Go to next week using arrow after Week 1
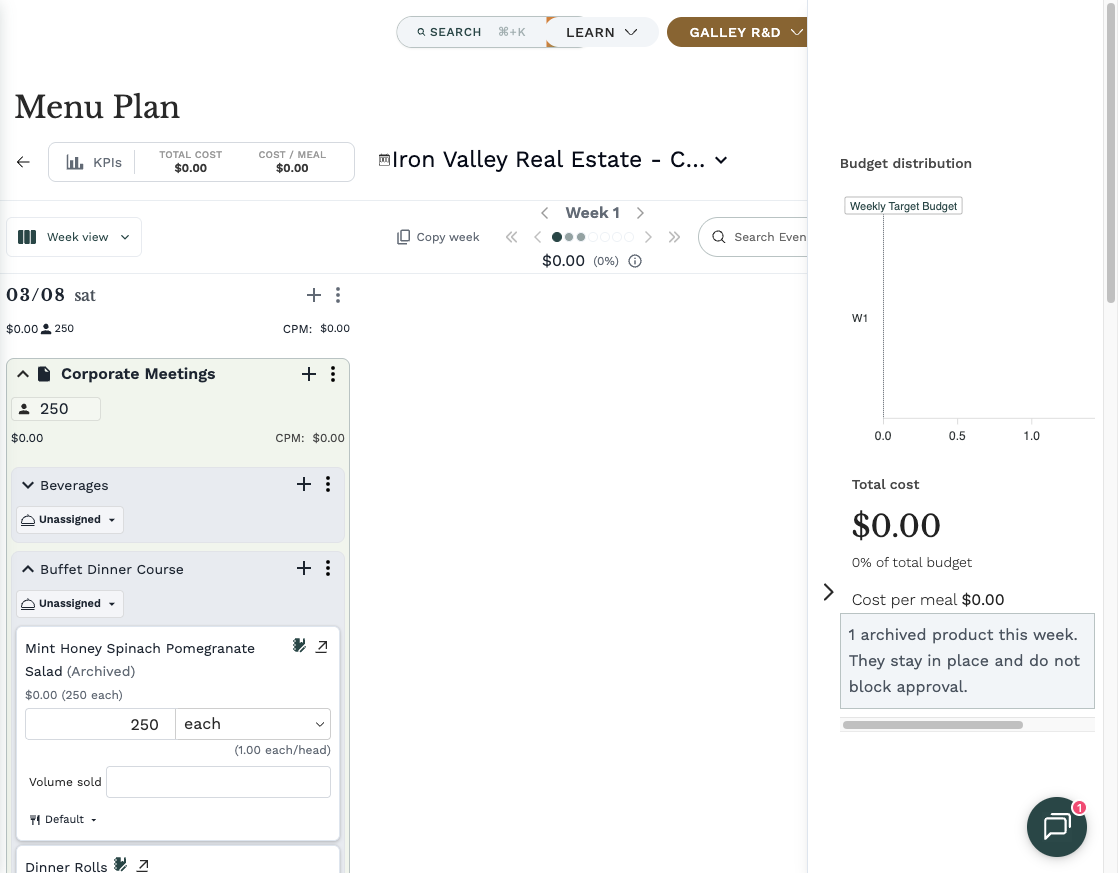The height and width of the screenshot is (873, 1118). pos(640,213)
